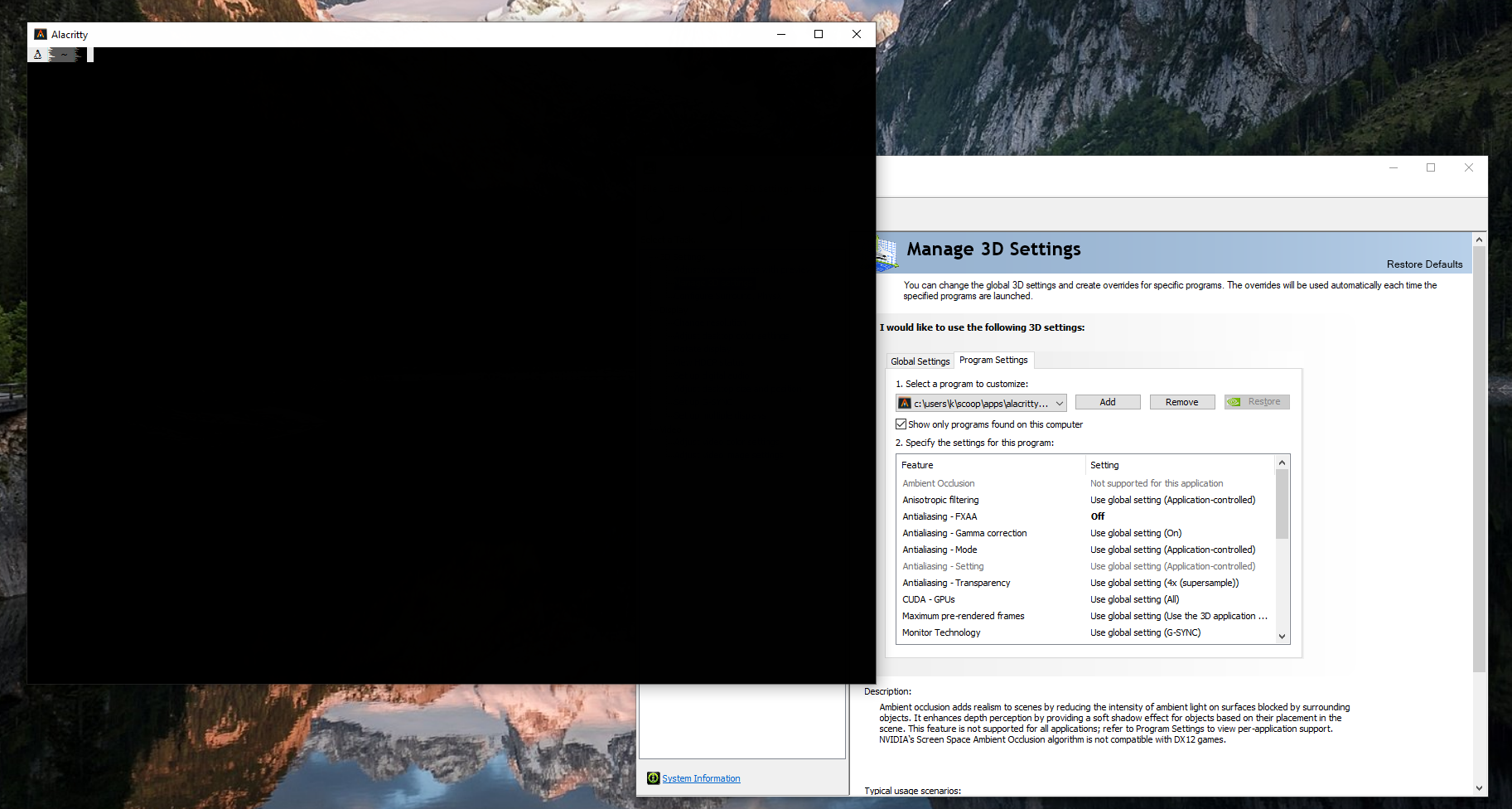Click the NVIDIA logo on the Restore button

(1235, 402)
